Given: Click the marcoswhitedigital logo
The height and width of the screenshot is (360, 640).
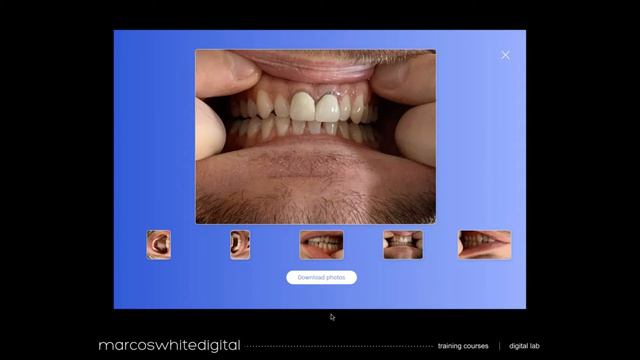Looking at the screenshot, I should click(169, 345).
